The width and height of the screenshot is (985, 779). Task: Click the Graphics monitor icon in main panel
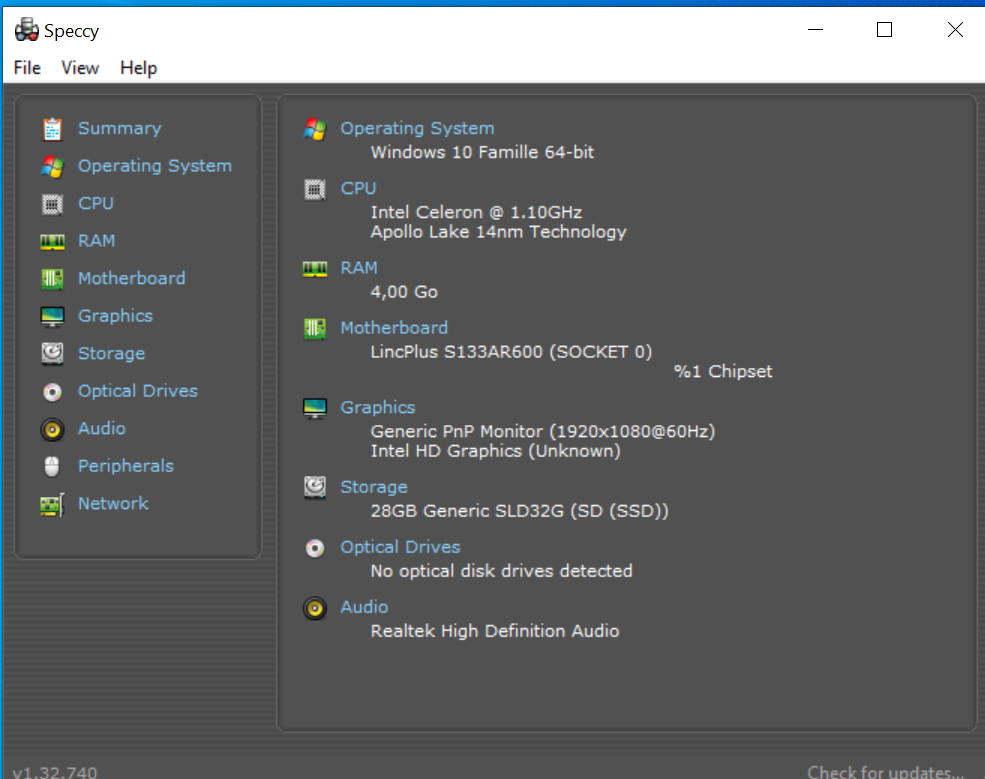pyautogui.click(x=315, y=408)
